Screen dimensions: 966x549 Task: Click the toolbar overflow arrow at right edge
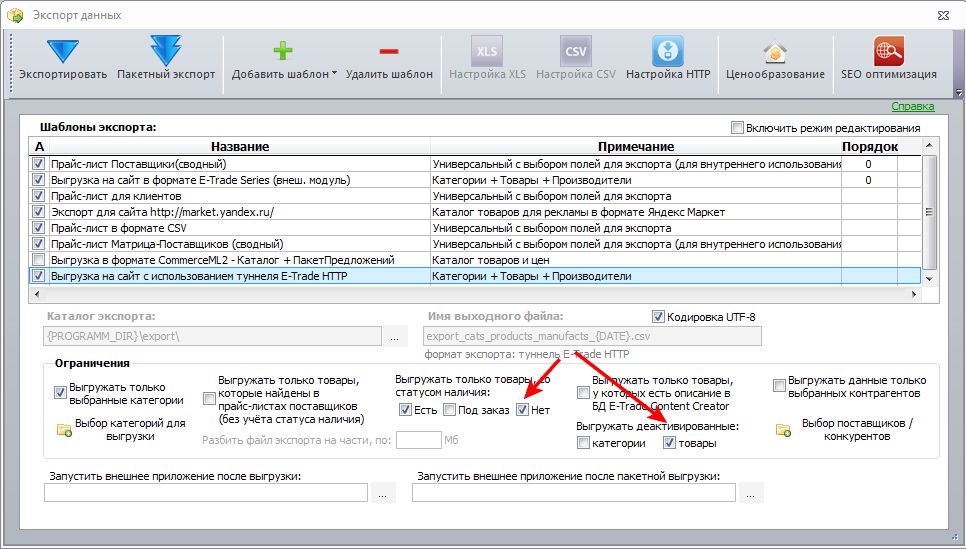tap(958, 92)
